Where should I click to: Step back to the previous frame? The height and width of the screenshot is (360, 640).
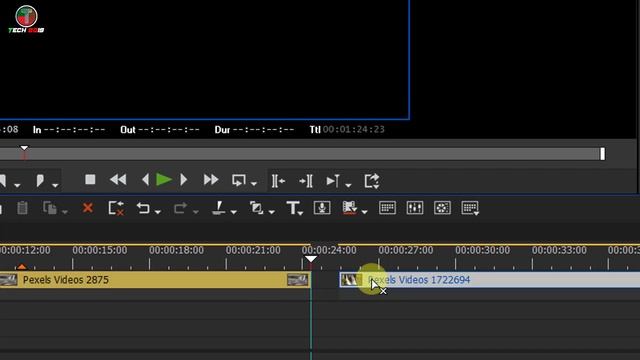tap(145, 180)
